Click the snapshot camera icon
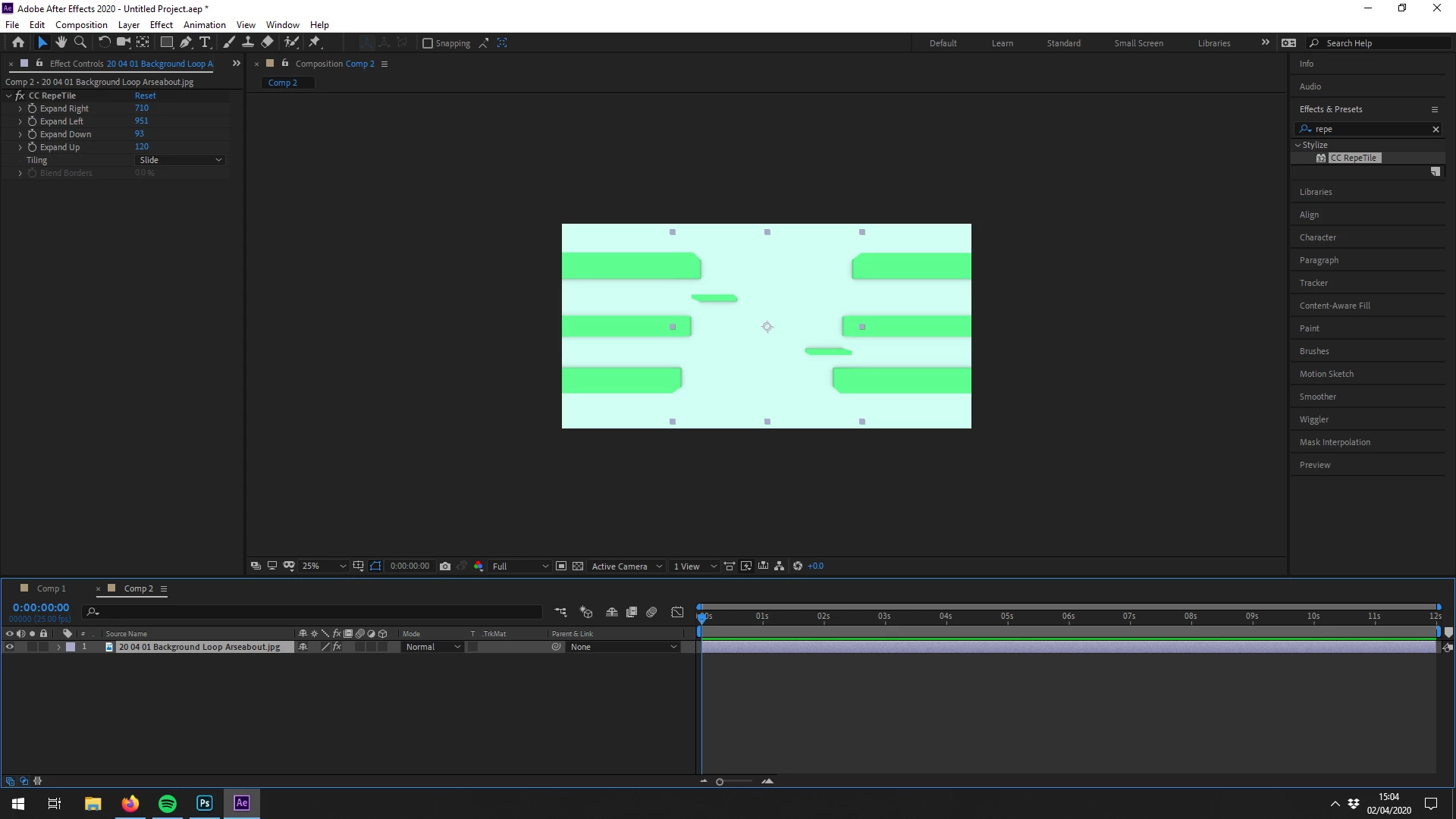This screenshot has width=1456, height=819. coord(445,566)
